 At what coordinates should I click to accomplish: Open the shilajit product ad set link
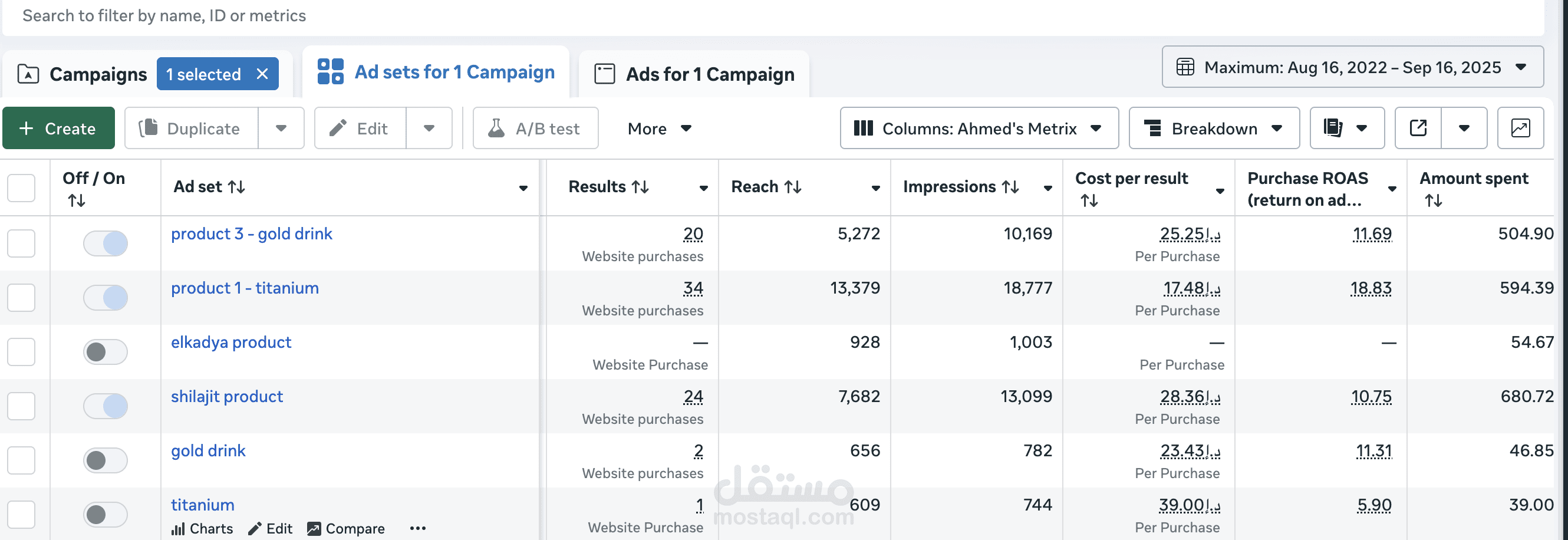tap(226, 396)
